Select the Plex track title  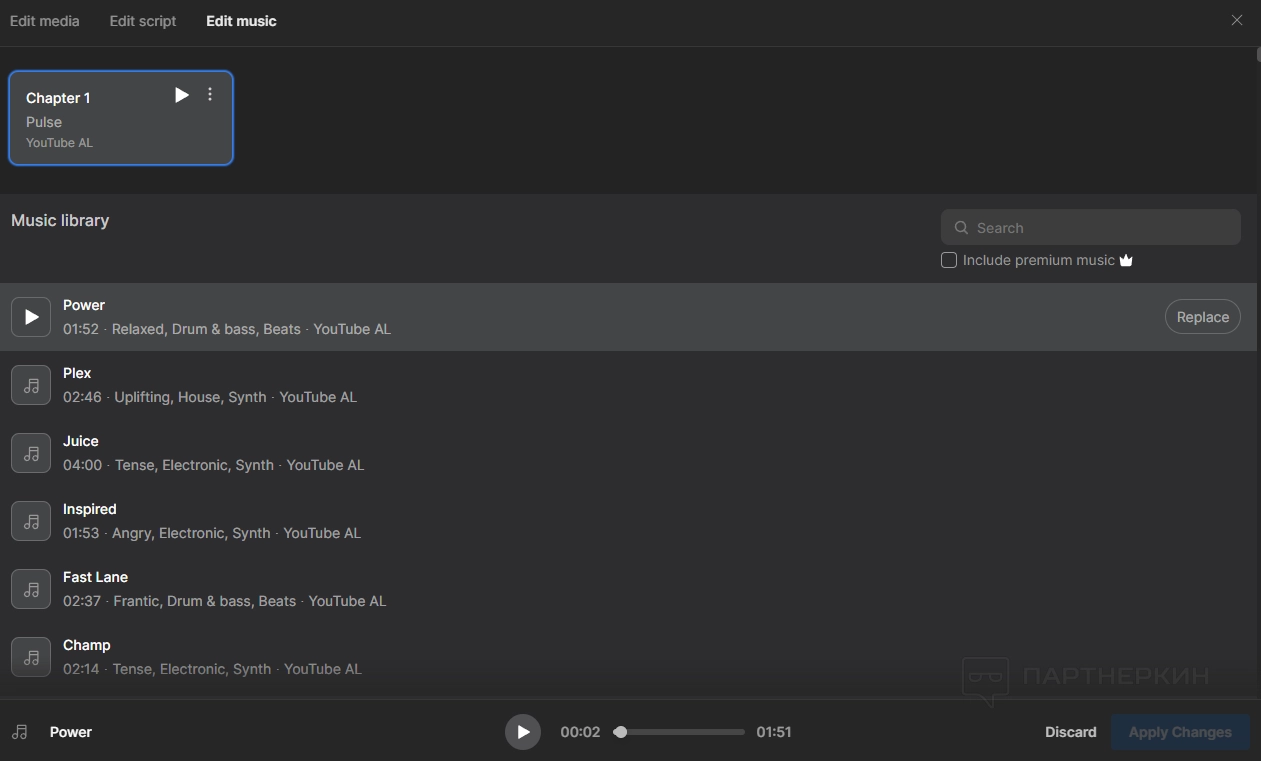coord(77,373)
